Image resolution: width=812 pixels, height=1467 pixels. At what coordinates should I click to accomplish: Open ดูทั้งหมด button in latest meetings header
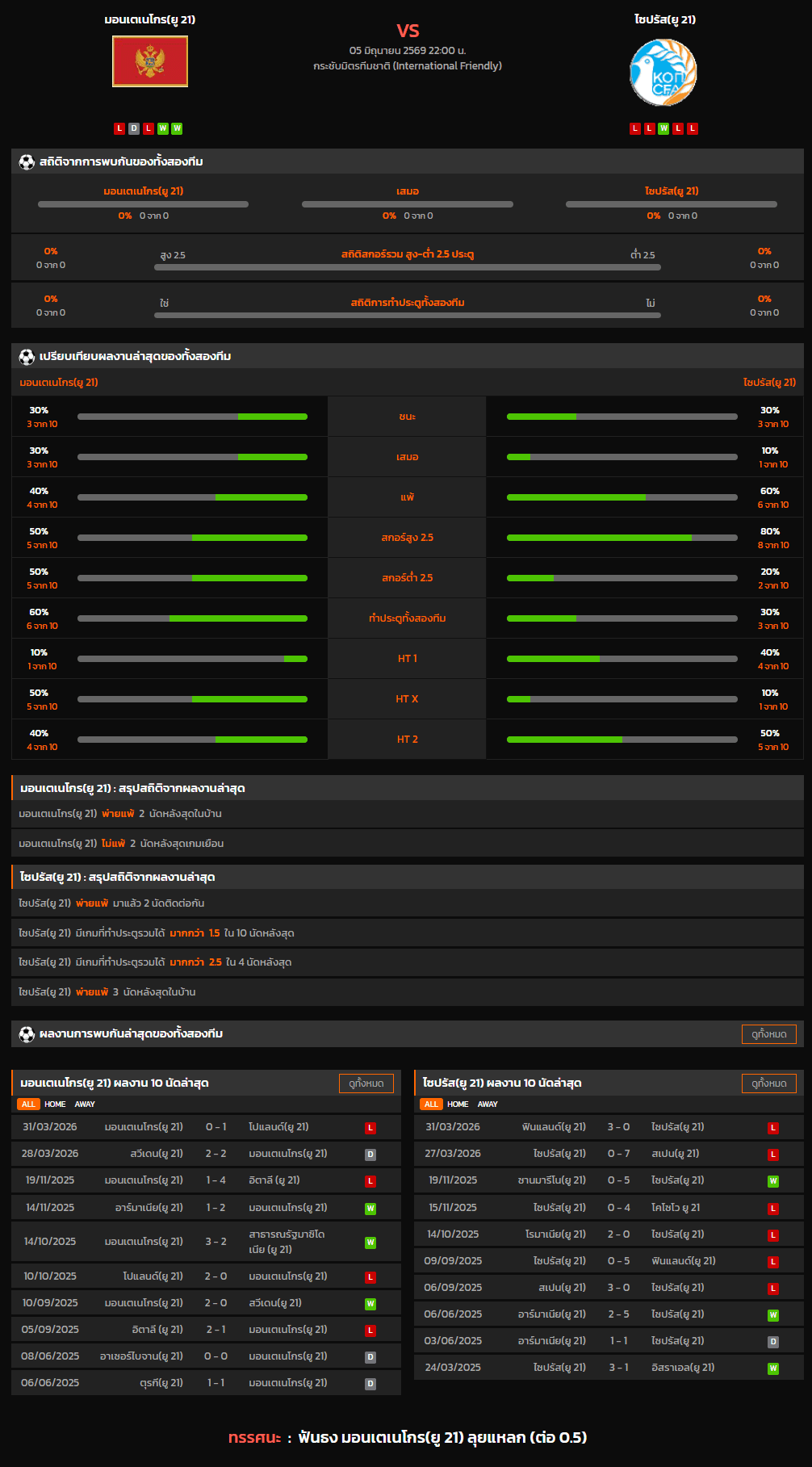click(769, 1034)
